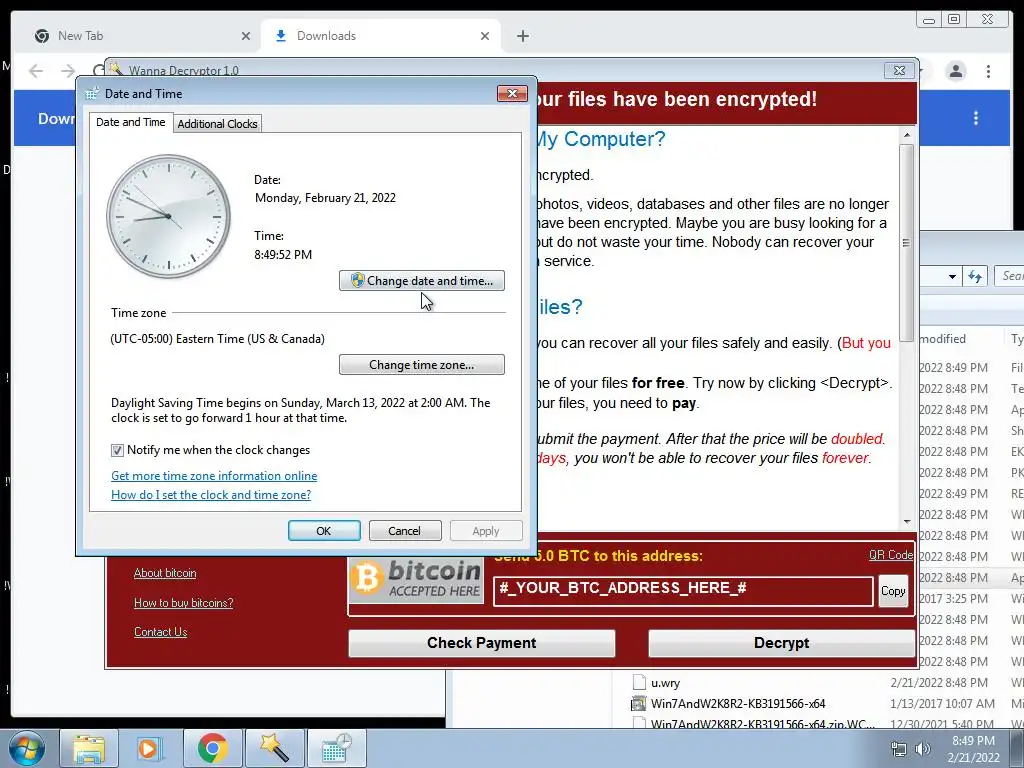The height and width of the screenshot is (768, 1024).
Task: Click Chrome back arrow
Action: pyautogui.click(x=36, y=71)
